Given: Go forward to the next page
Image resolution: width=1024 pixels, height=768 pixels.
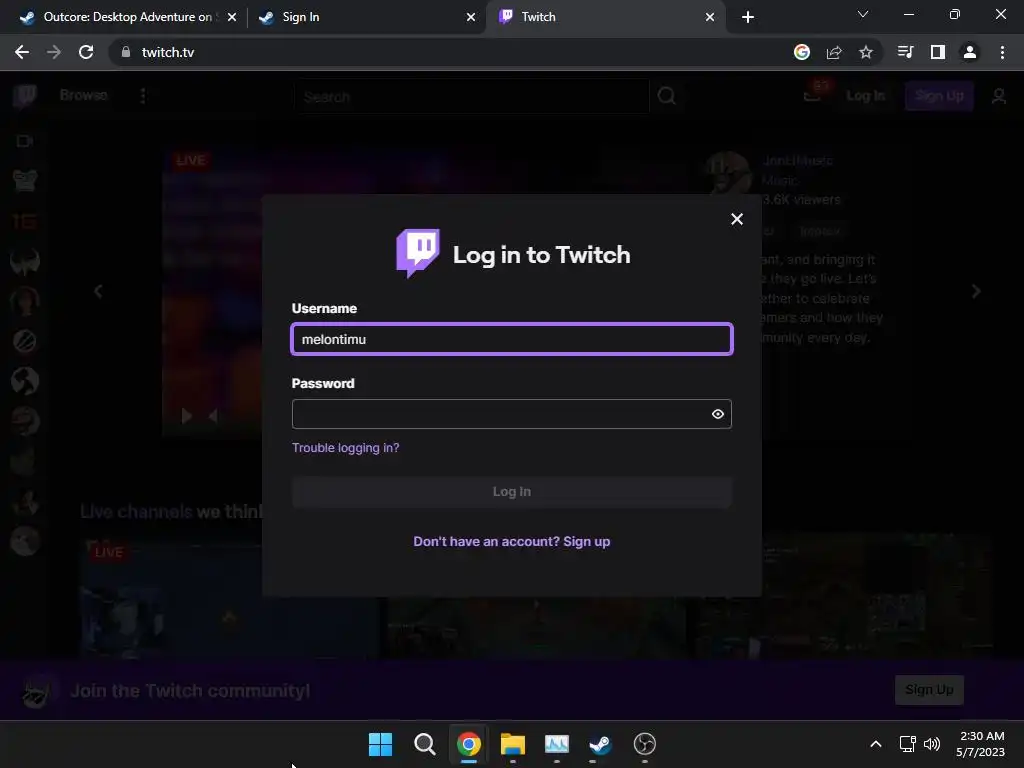Looking at the screenshot, I should [x=54, y=52].
